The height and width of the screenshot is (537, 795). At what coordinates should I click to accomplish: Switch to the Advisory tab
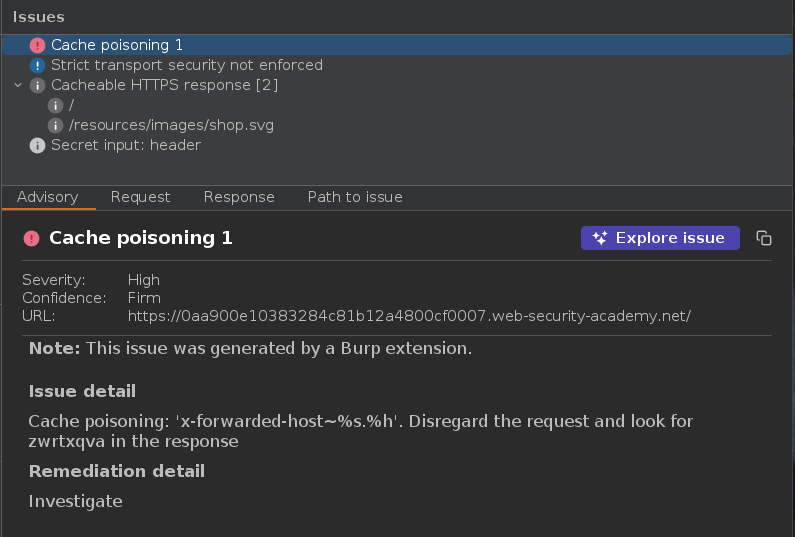[x=48, y=197]
